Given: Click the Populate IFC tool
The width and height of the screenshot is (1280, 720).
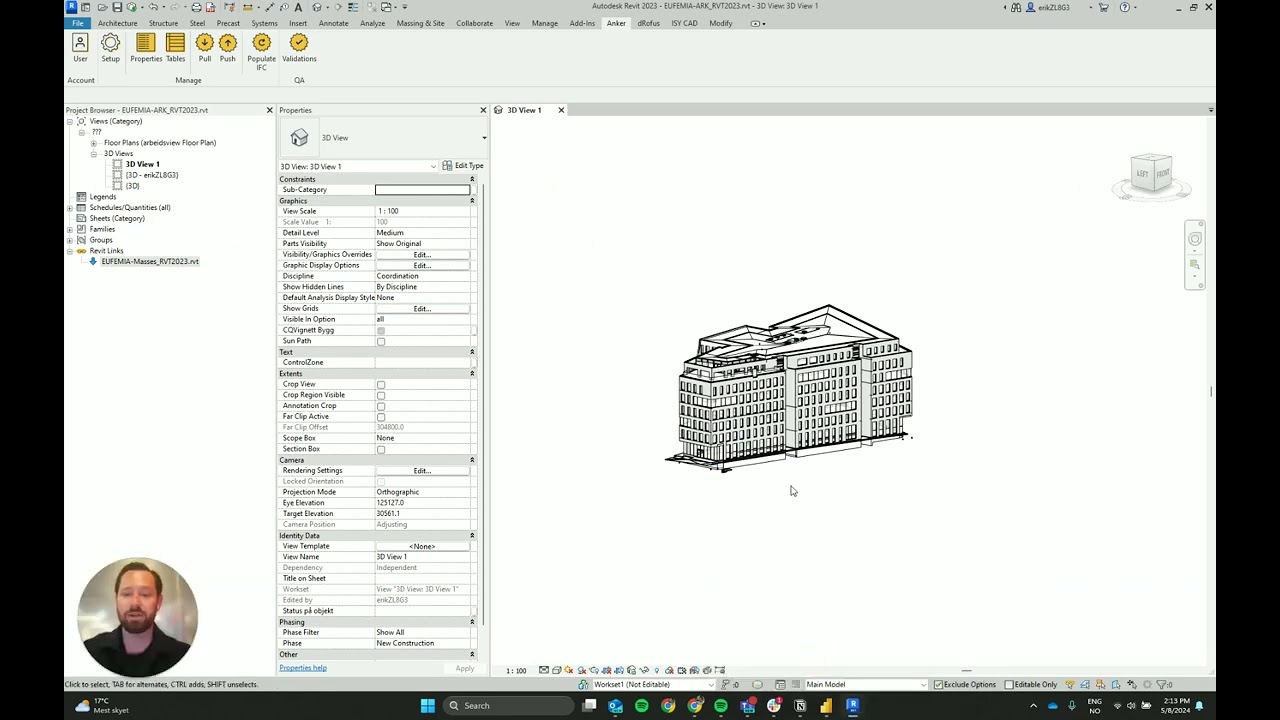Looking at the screenshot, I should click(x=261, y=52).
